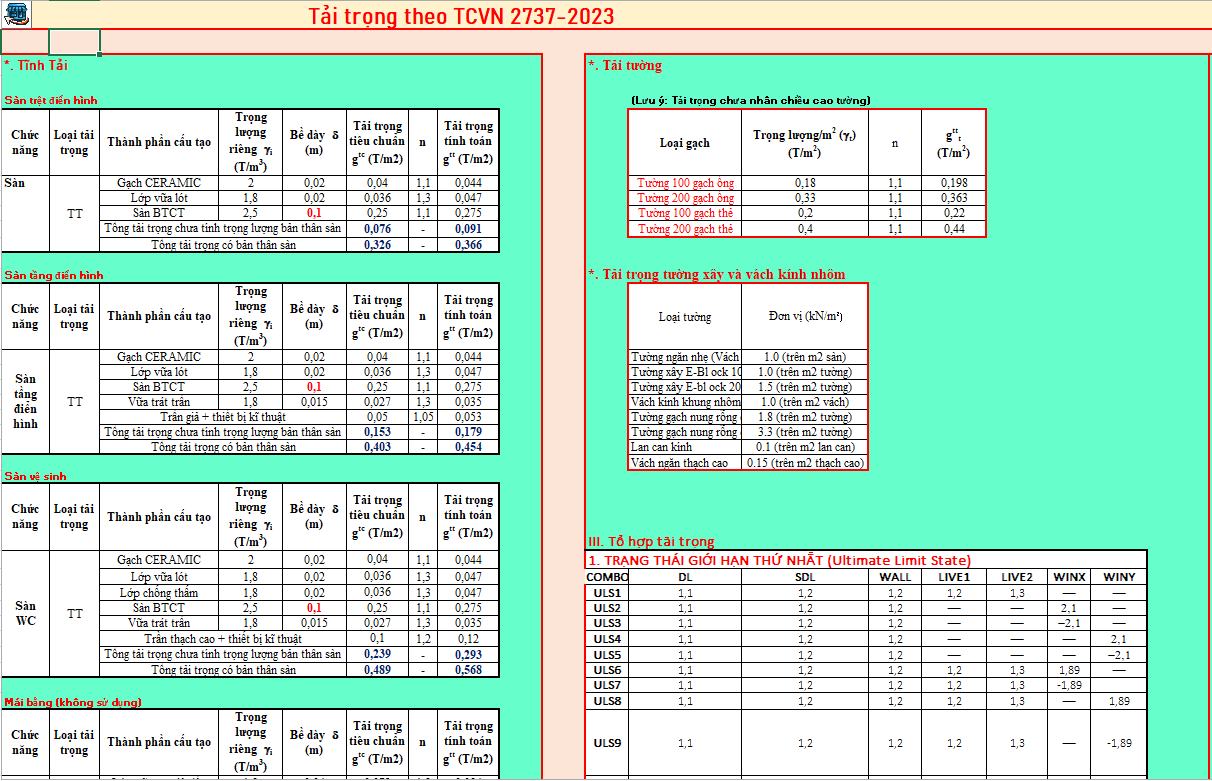Screen dimensions: 1212x781
Task: Select the 'Sàn WC' function cell
Action: (25, 614)
